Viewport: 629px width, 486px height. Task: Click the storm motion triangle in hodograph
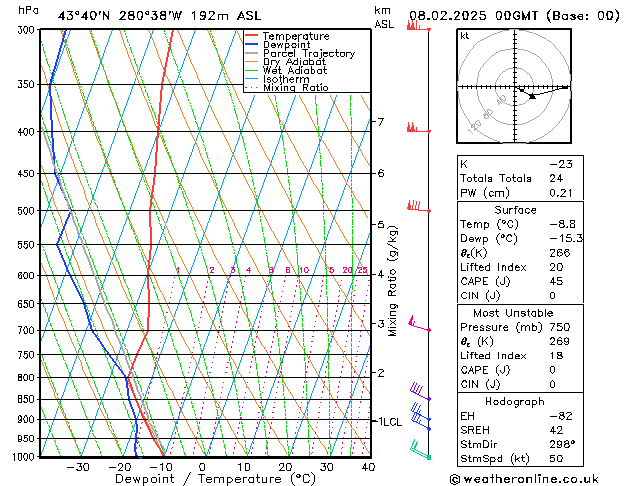pos(532,96)
